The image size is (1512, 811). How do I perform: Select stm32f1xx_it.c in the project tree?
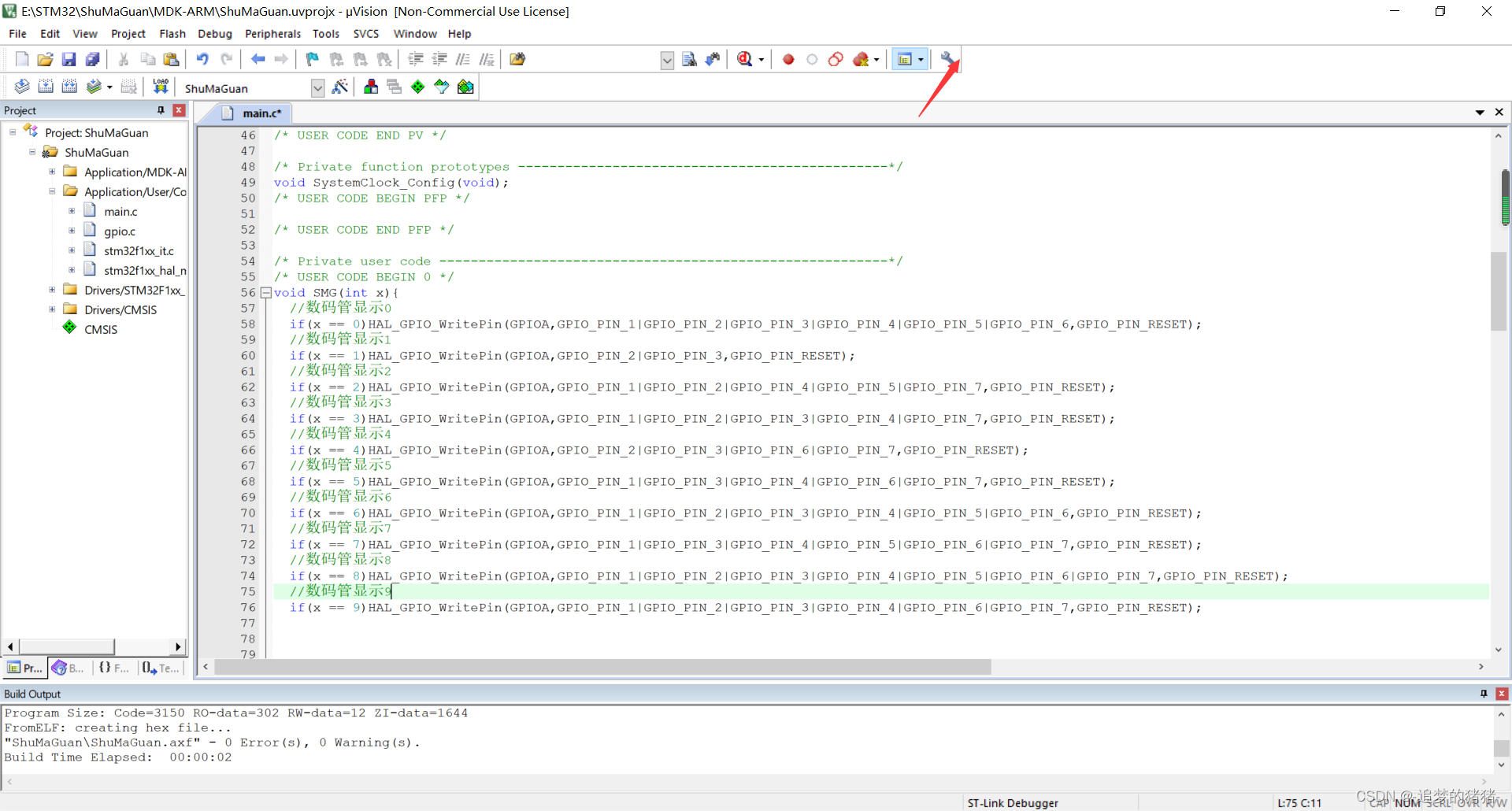tap(139, 251)
